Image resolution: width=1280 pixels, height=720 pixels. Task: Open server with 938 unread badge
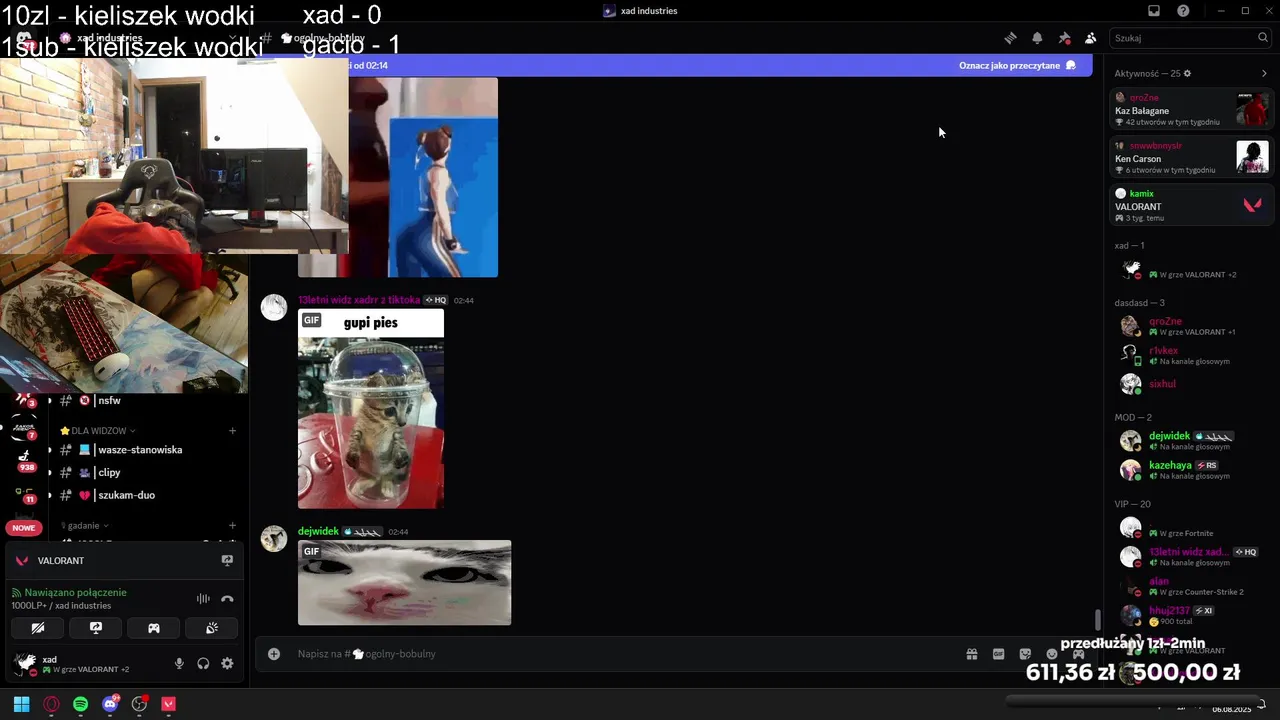[x=24, y=459]
